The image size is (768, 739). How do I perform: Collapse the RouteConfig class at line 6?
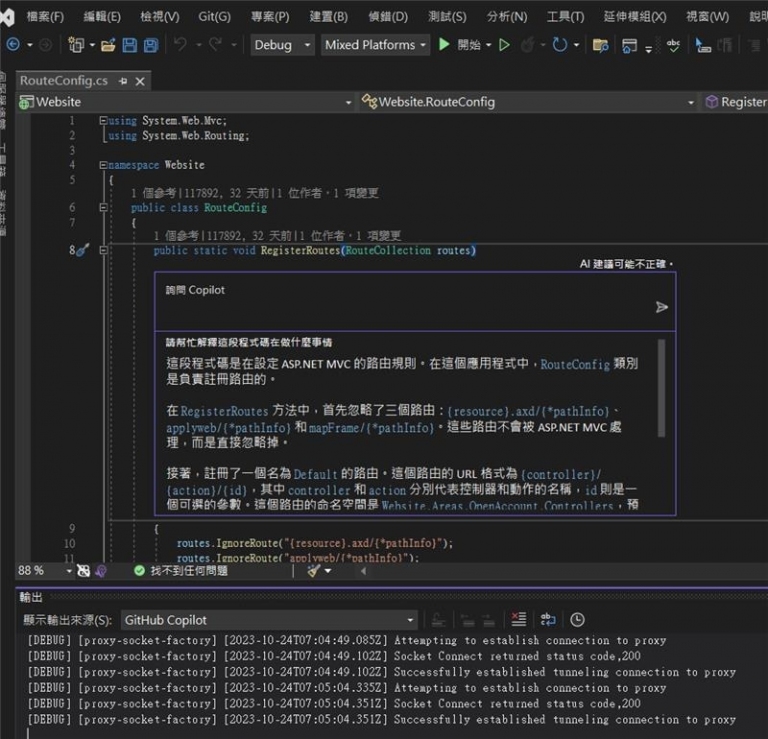coord(103,208)
